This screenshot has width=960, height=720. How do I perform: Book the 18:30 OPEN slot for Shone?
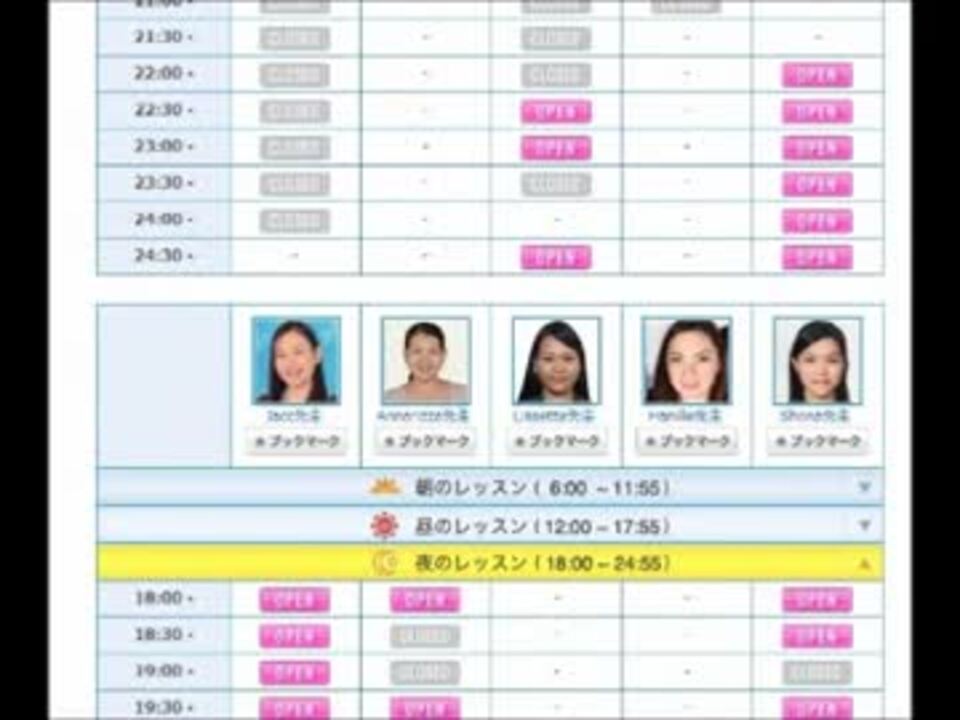817,636
